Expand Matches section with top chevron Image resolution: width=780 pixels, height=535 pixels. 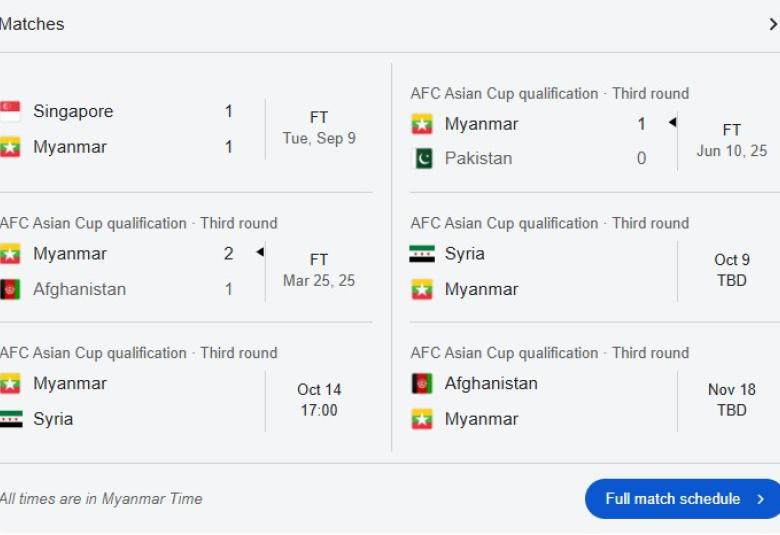pos(772,25)
